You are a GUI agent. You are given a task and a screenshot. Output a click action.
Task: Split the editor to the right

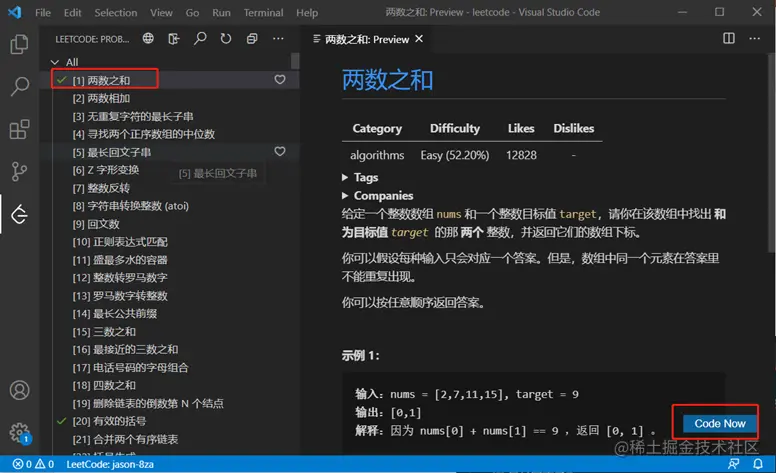click(x=728, y=38)
